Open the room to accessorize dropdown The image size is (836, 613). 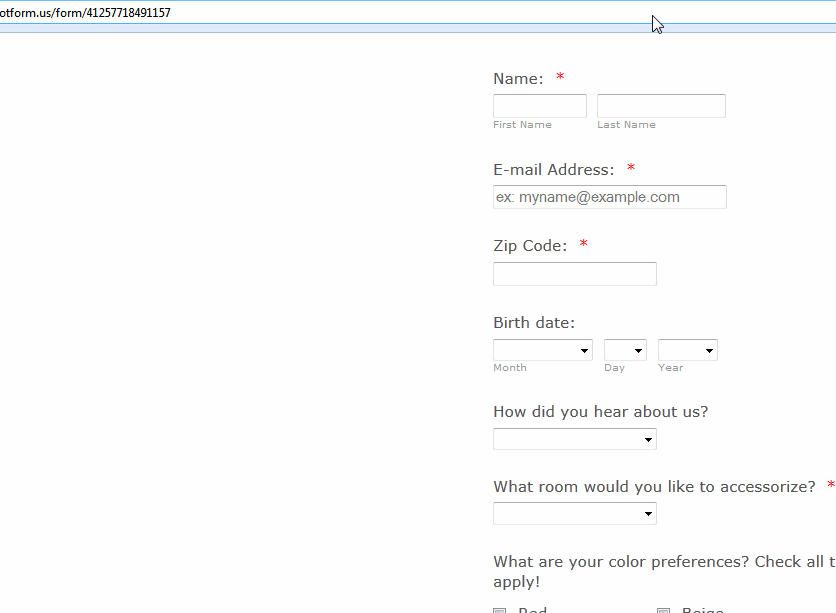574,513
